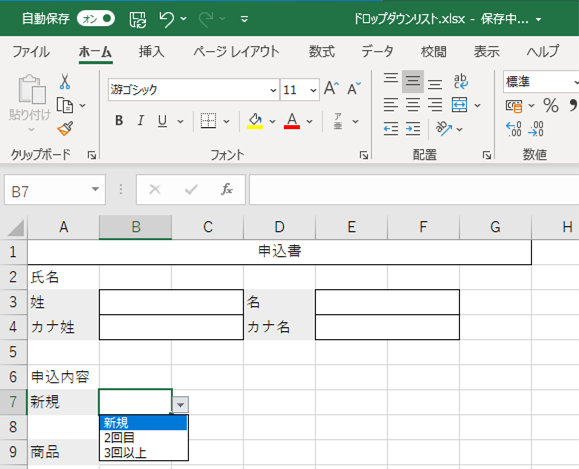
Task: Click the Increase Font Size icon
Action: click(331, 89)
